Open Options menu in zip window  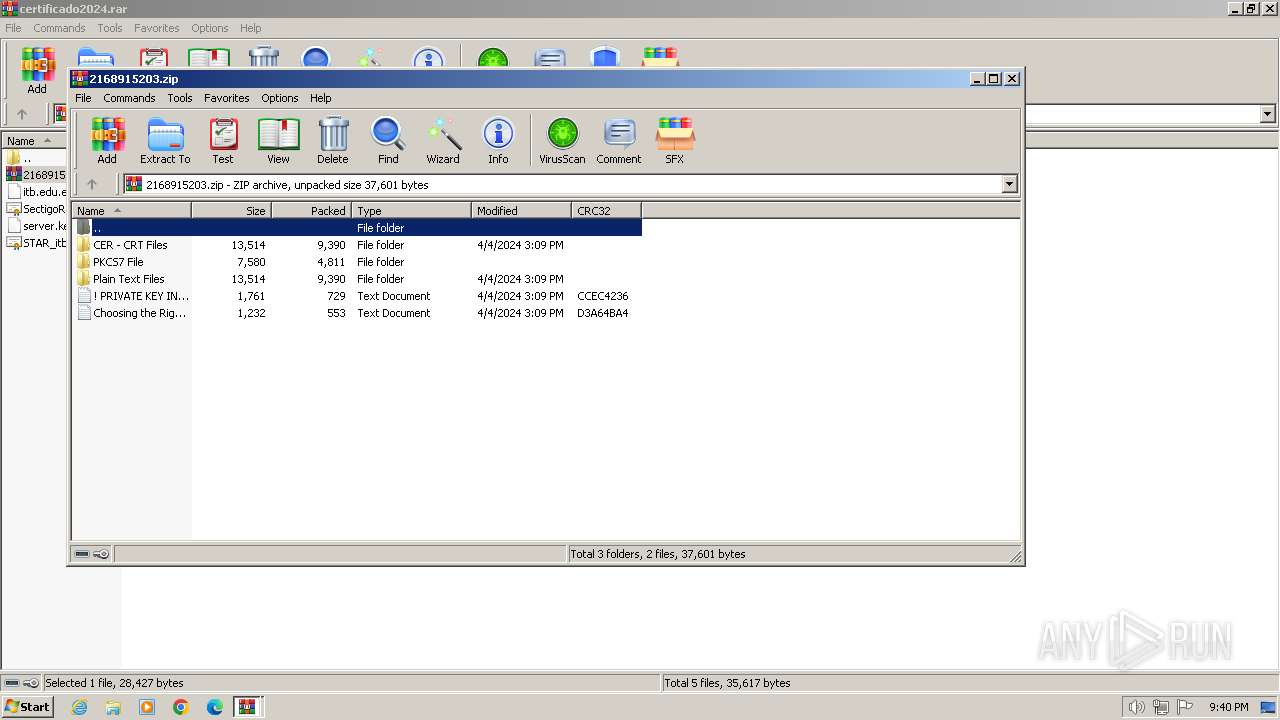[x=280, y=98]
